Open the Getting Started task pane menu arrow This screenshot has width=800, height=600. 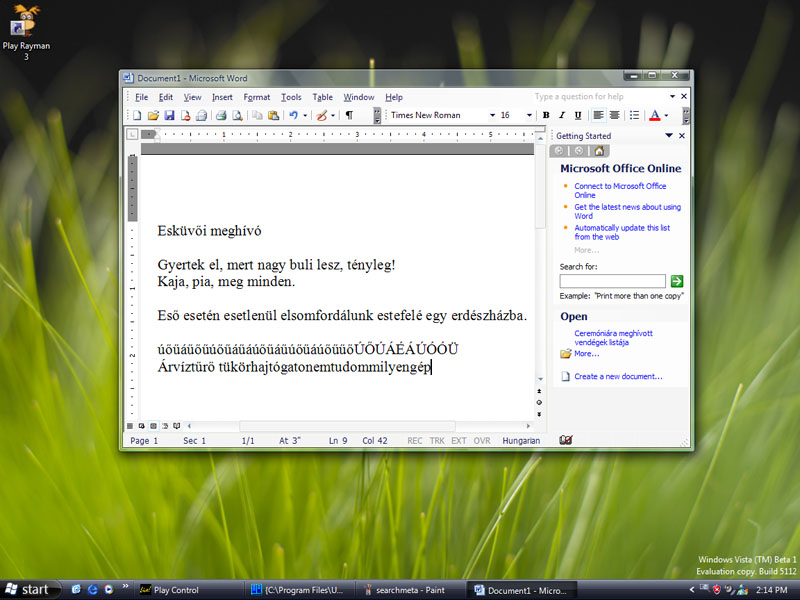(669, 136)
